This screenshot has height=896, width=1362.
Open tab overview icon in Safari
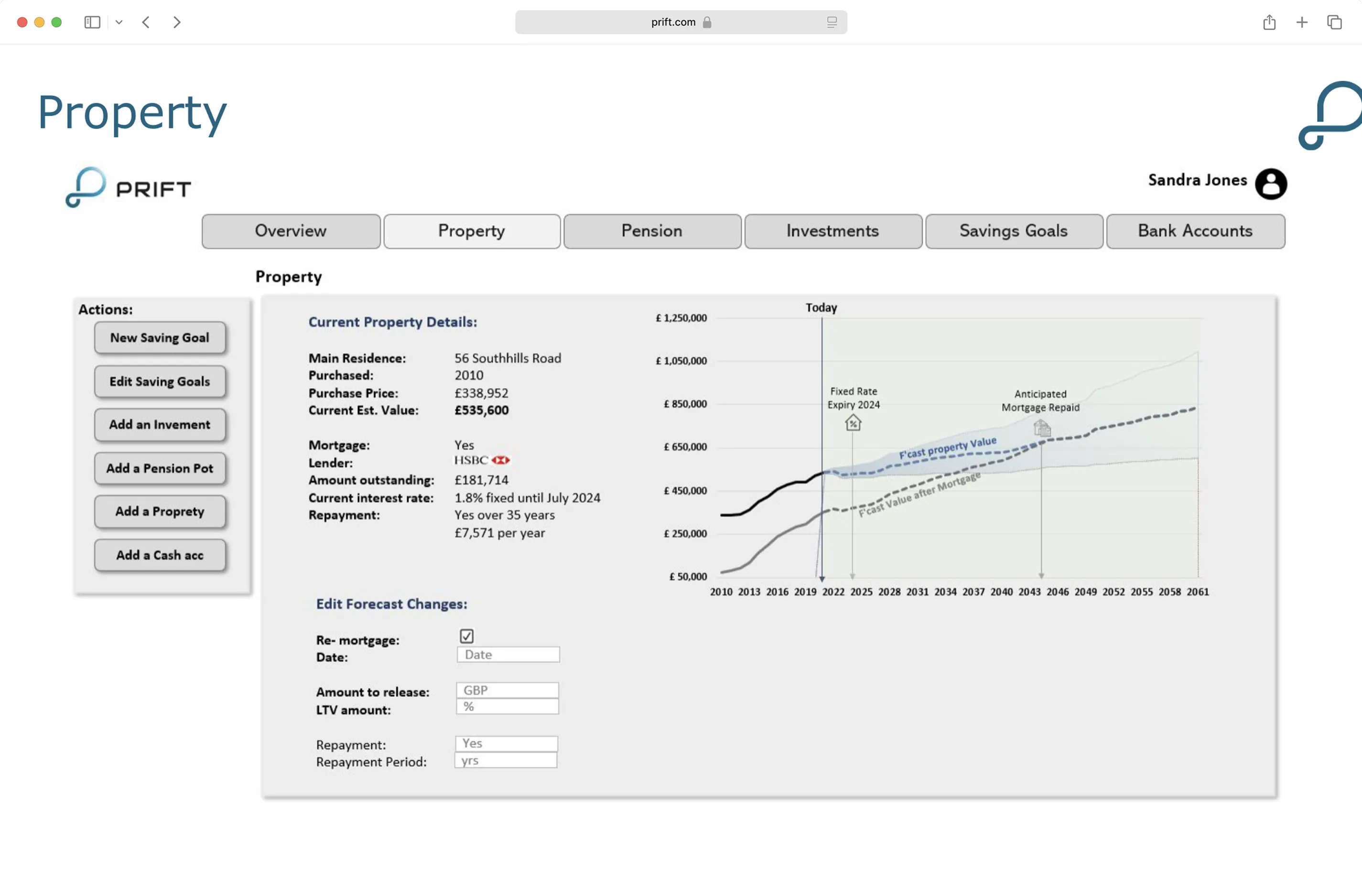click(1334, 22)
